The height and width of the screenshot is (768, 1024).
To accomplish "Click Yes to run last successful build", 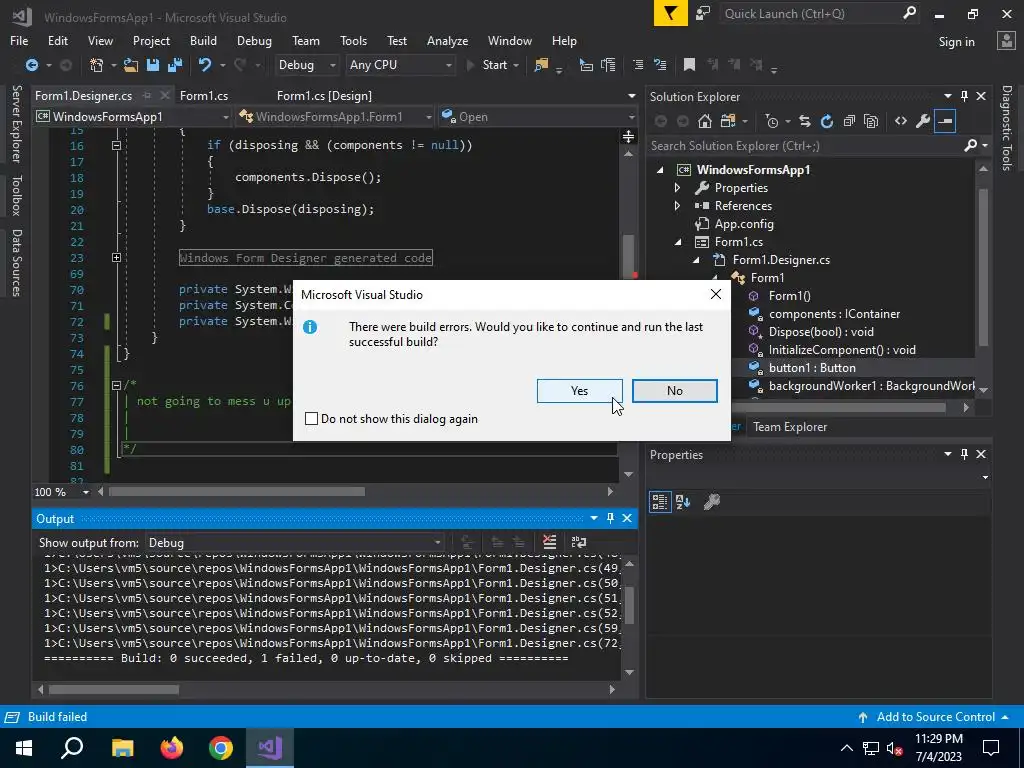I will 579,391.
